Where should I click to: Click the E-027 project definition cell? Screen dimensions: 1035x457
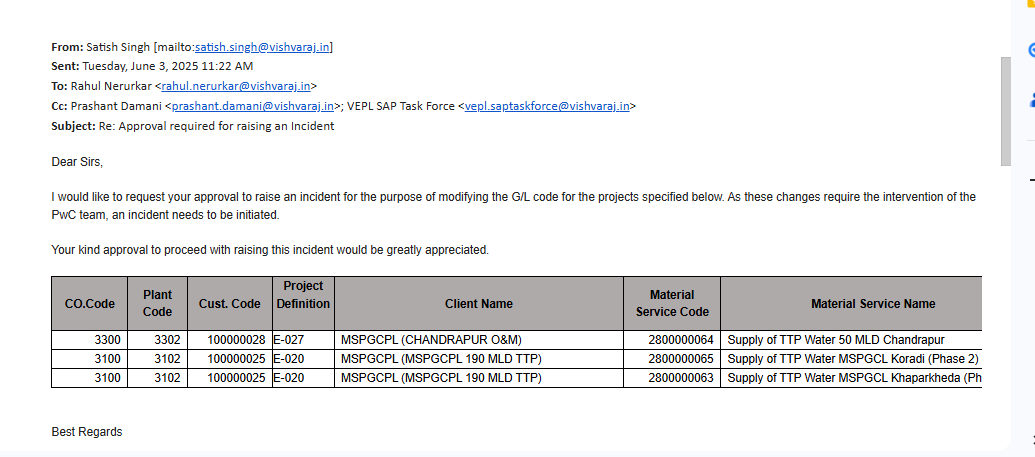pos(289,340)
